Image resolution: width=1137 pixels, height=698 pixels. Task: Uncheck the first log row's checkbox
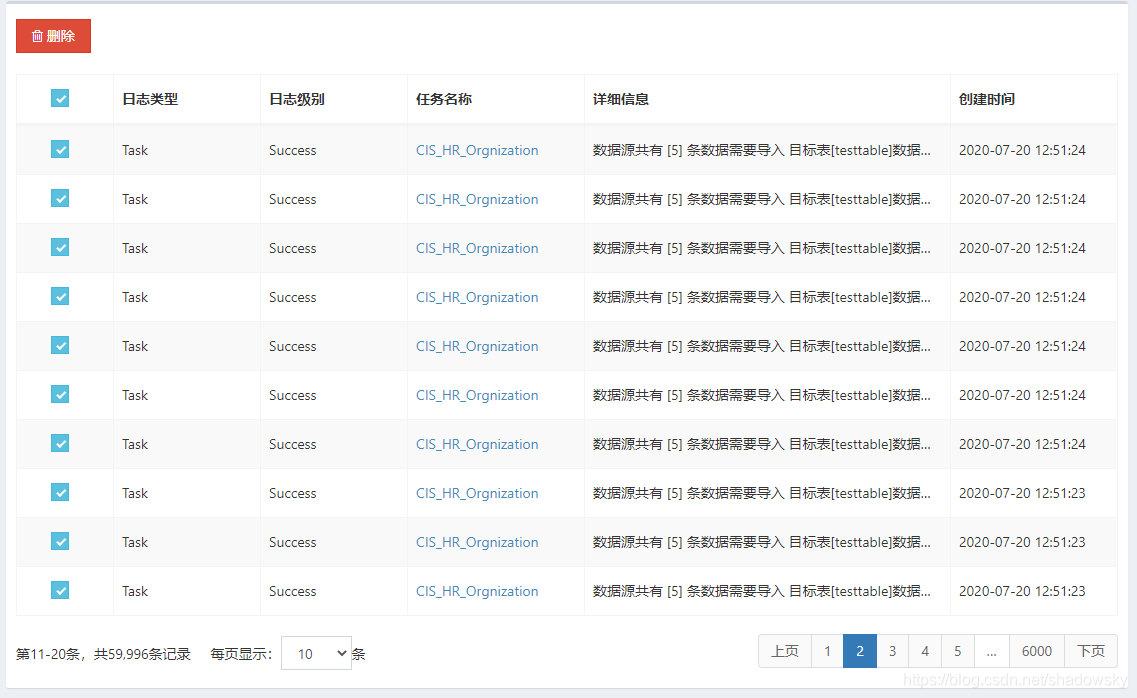click(x=60, y=149)
